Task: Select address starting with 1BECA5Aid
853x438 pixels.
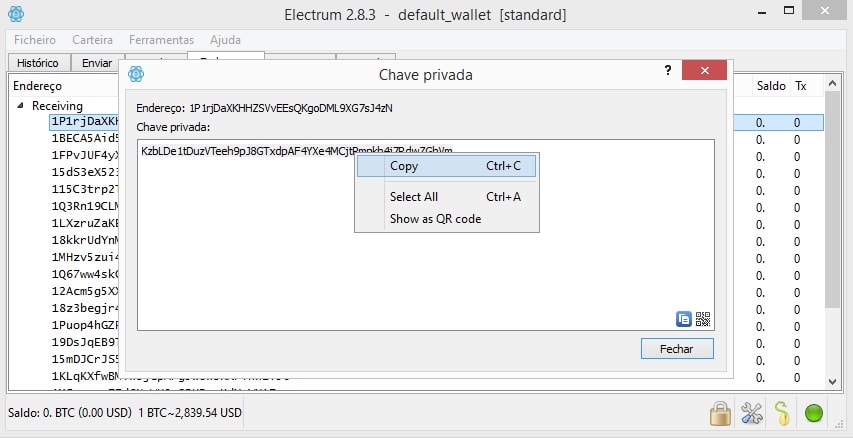Action: click(85, 138)
